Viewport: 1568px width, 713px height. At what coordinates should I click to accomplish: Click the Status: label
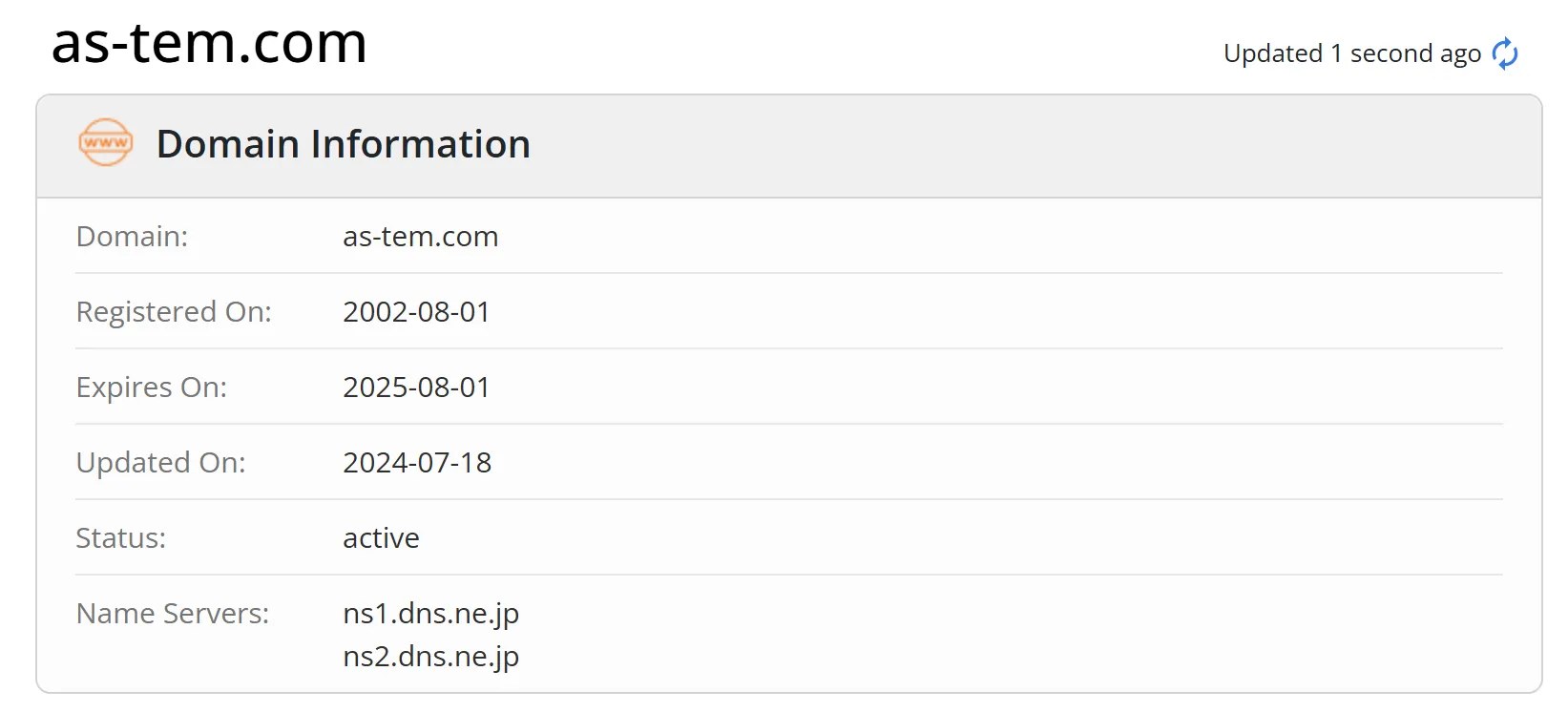click(121, 537)
